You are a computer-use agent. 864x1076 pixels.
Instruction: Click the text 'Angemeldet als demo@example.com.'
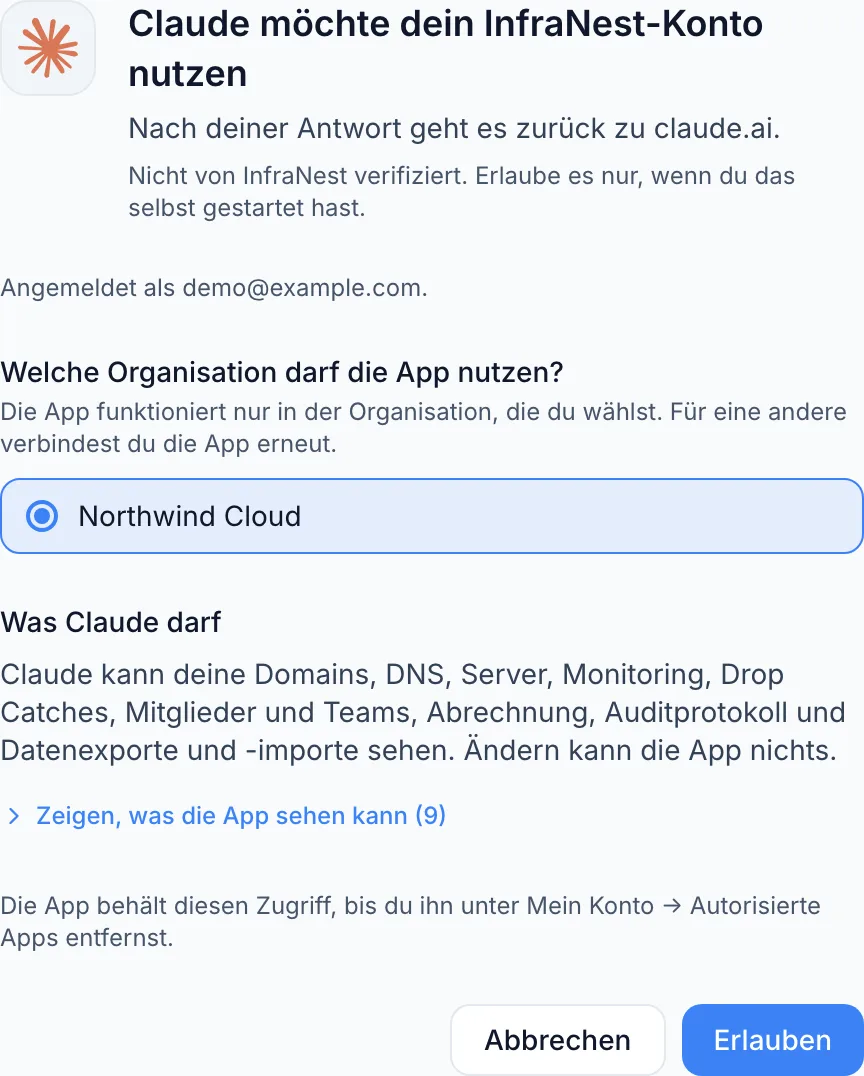coord(214,288)
